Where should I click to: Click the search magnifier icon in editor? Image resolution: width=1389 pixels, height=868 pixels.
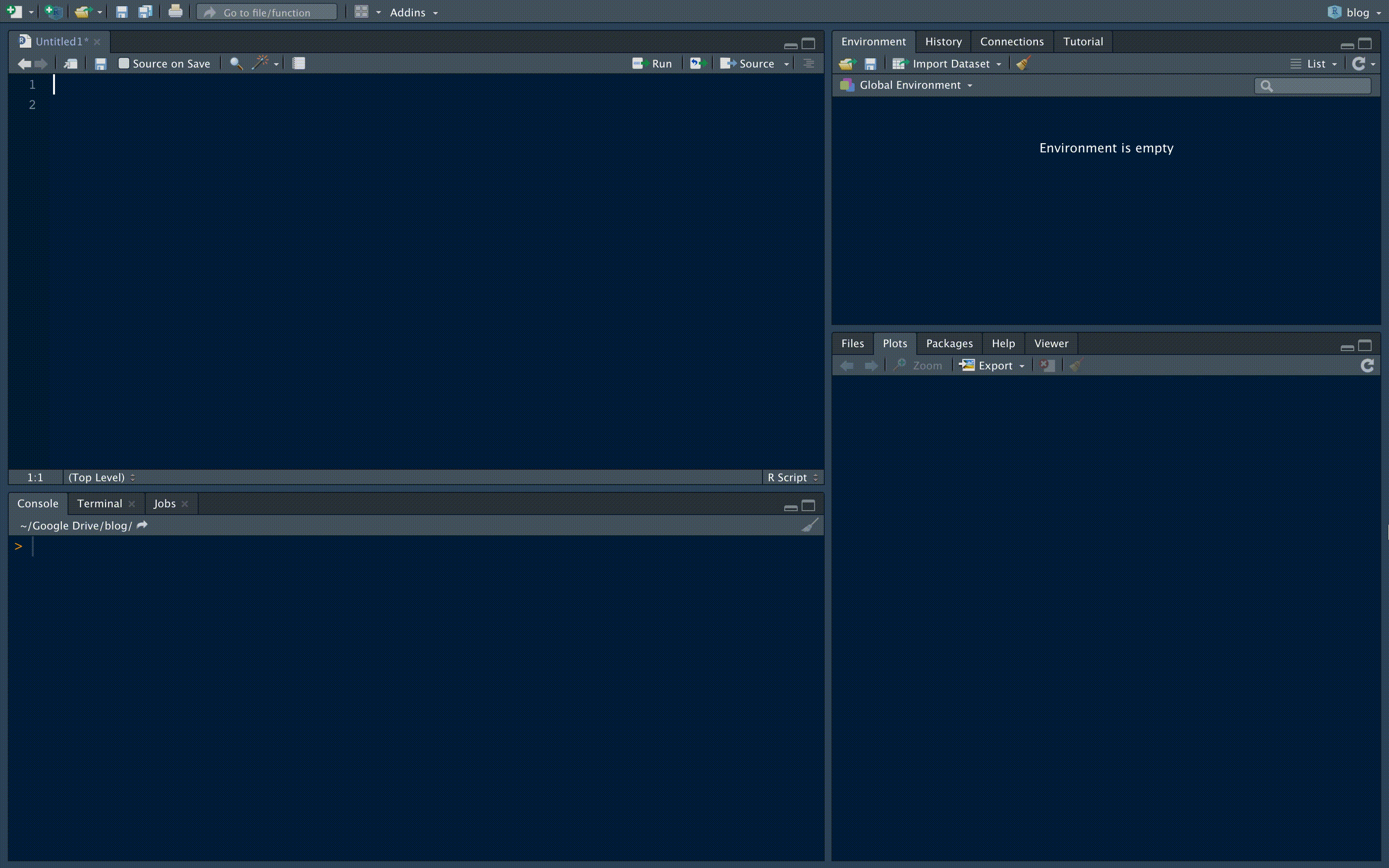(x=236, y=63)
